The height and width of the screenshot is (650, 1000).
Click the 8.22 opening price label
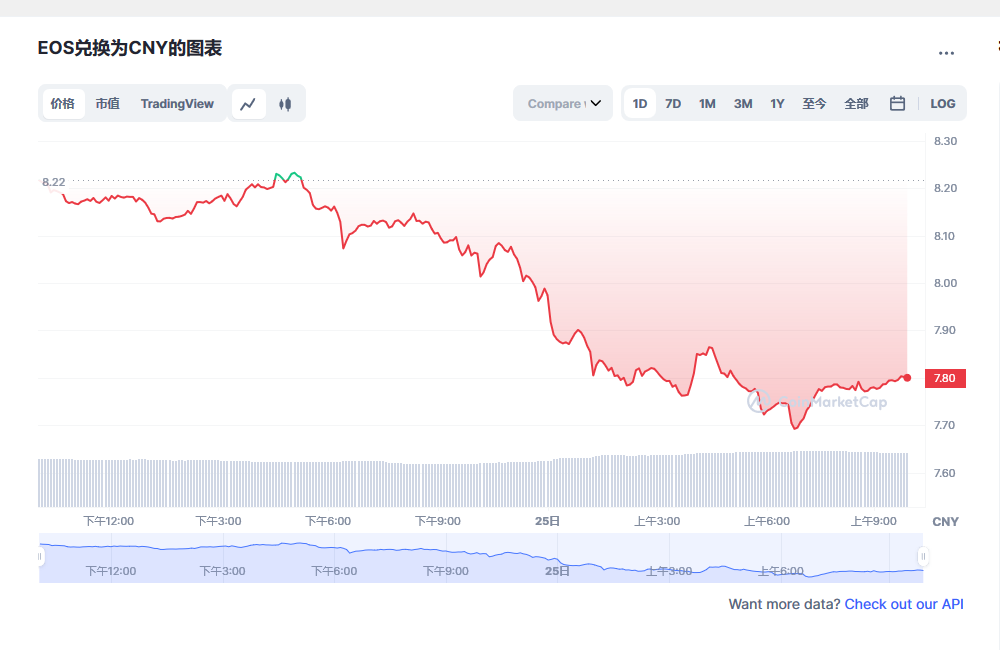[x=54, y=182]
